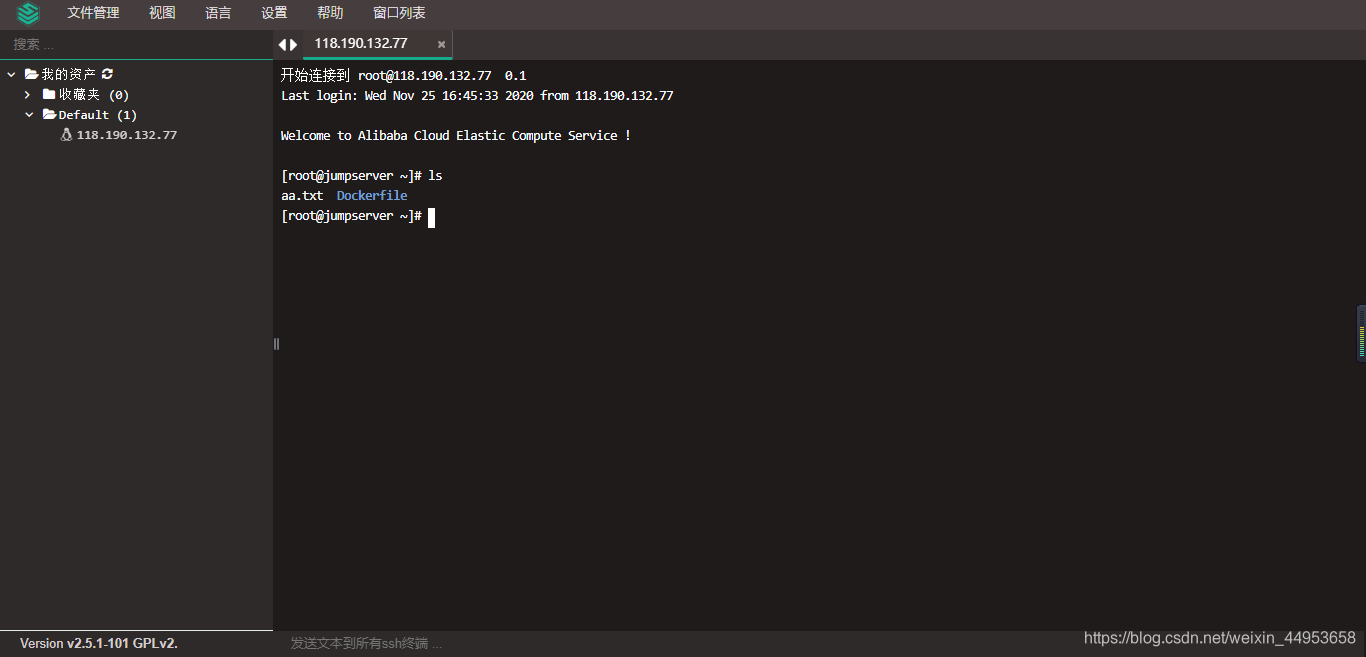Collapse the Default (1) node
1366x657 pixels.
pyautogui.click(x=29, y=115)
